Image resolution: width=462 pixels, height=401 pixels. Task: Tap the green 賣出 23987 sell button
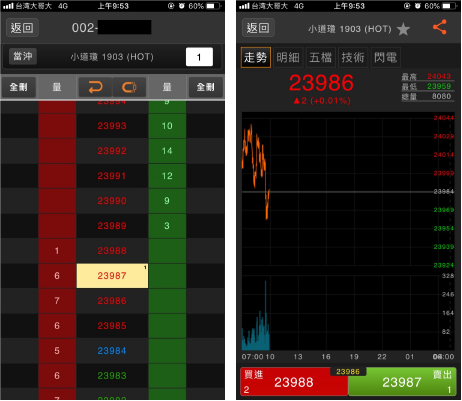402,382
